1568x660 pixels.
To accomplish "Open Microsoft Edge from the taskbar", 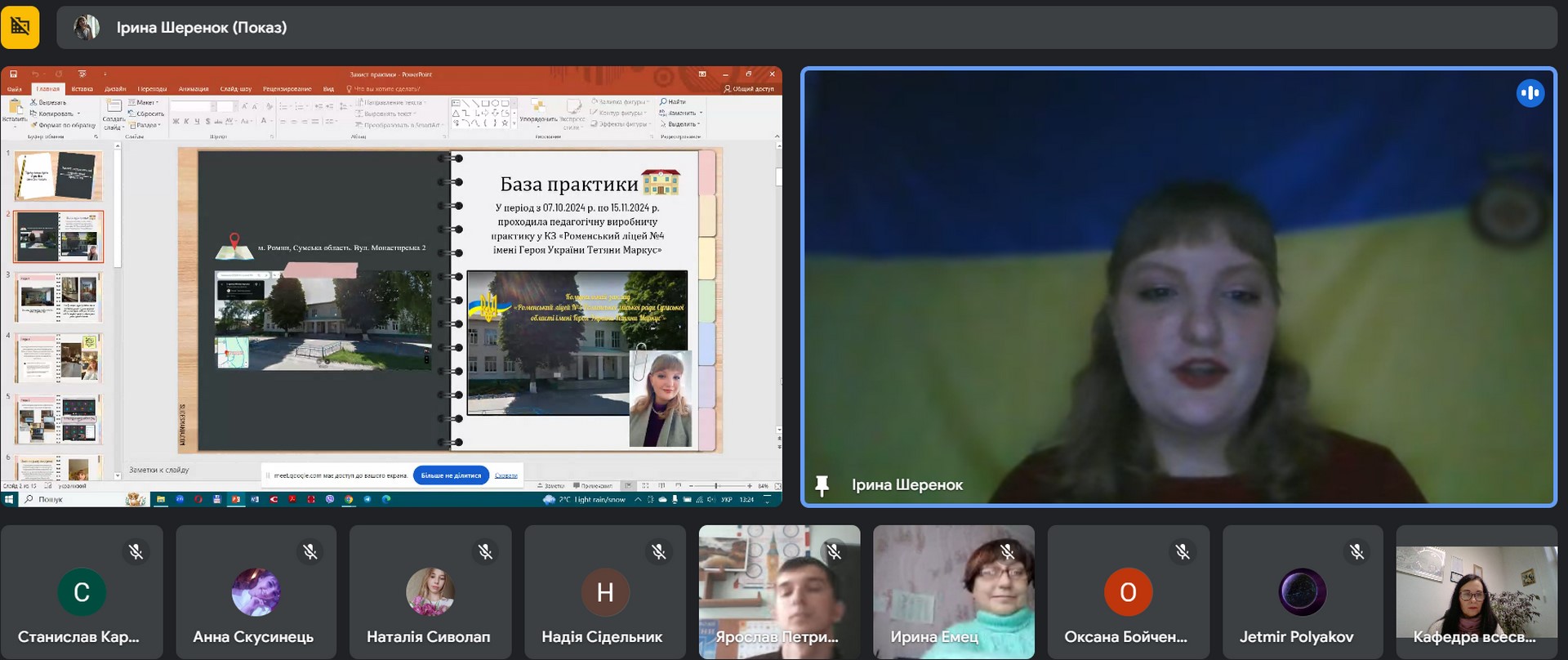I will coord(386,499).
